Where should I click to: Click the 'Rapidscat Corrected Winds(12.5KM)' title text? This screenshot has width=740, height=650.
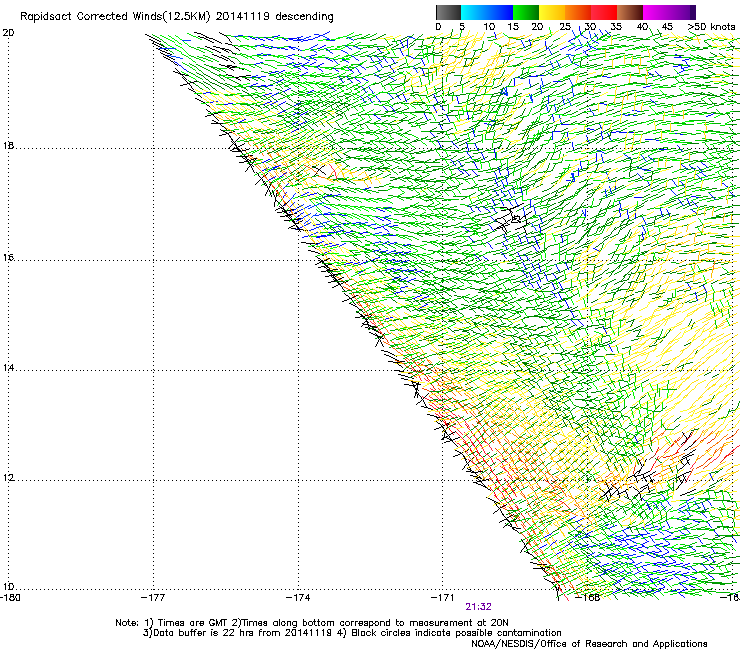(x=115, y=17)
